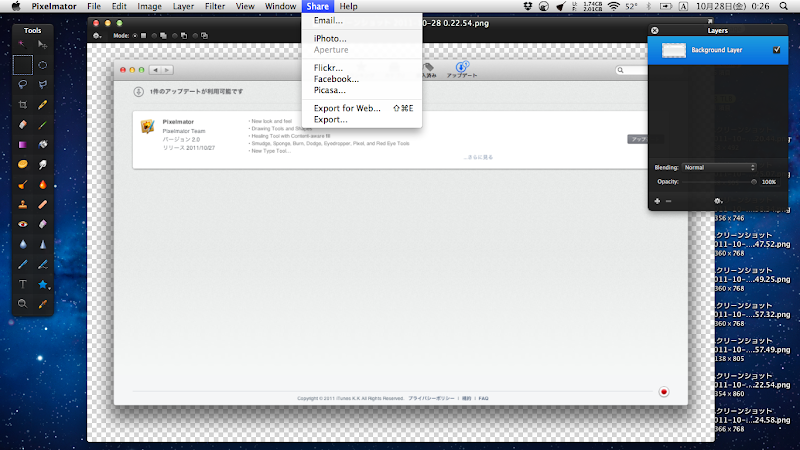Toggle Background Layer visibility checkbox
The width and height of the screenshot is (800, 450).
pyautogui.click(x=777, y=50)
